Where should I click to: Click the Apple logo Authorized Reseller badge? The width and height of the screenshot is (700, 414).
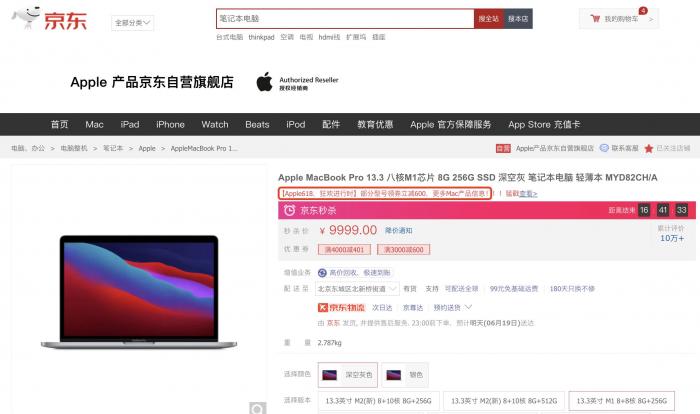pos(297,82)
